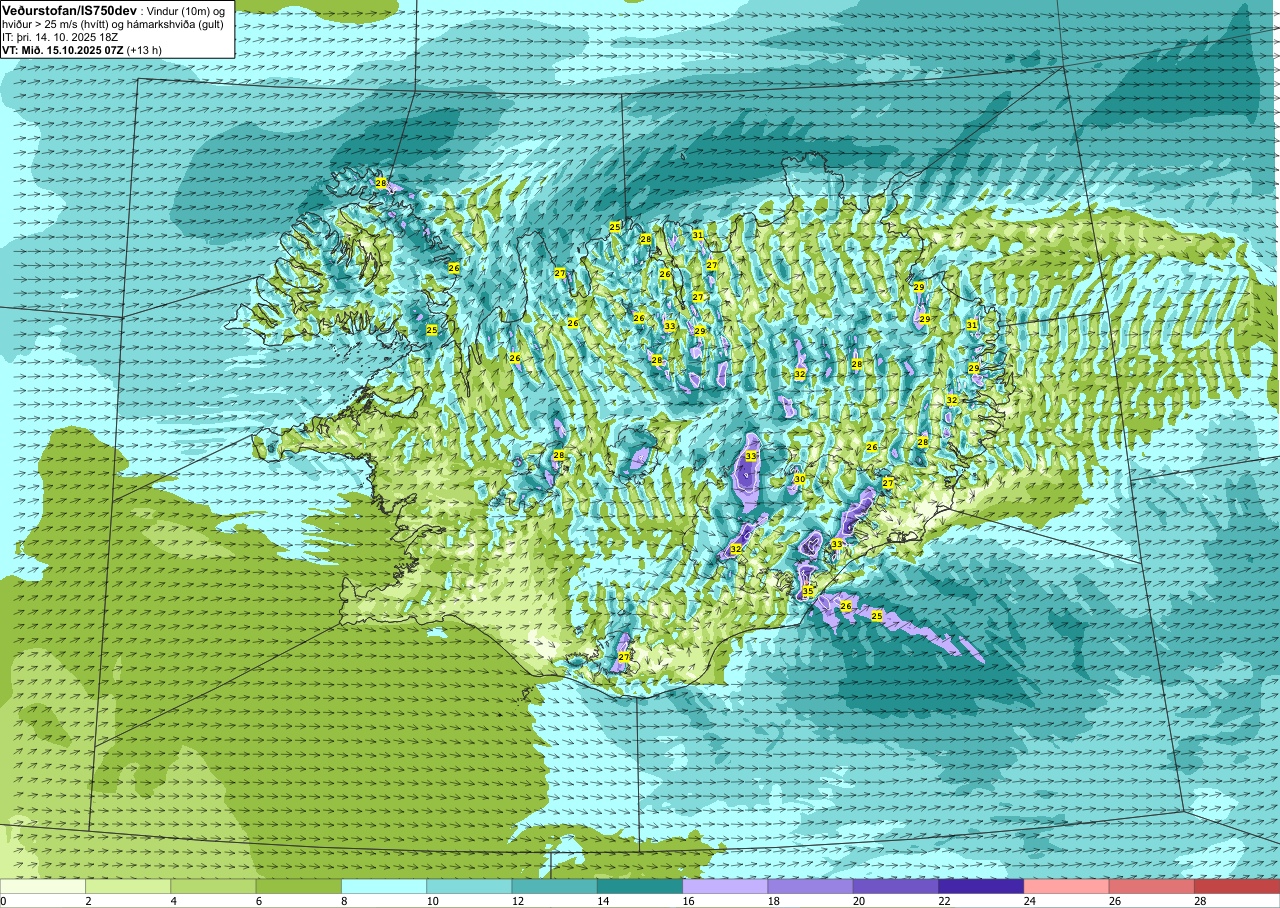Choose the 12–14 m/s teal legend swatch
The height and width of the screenshot is (908, 1280).
click(555, 886)
